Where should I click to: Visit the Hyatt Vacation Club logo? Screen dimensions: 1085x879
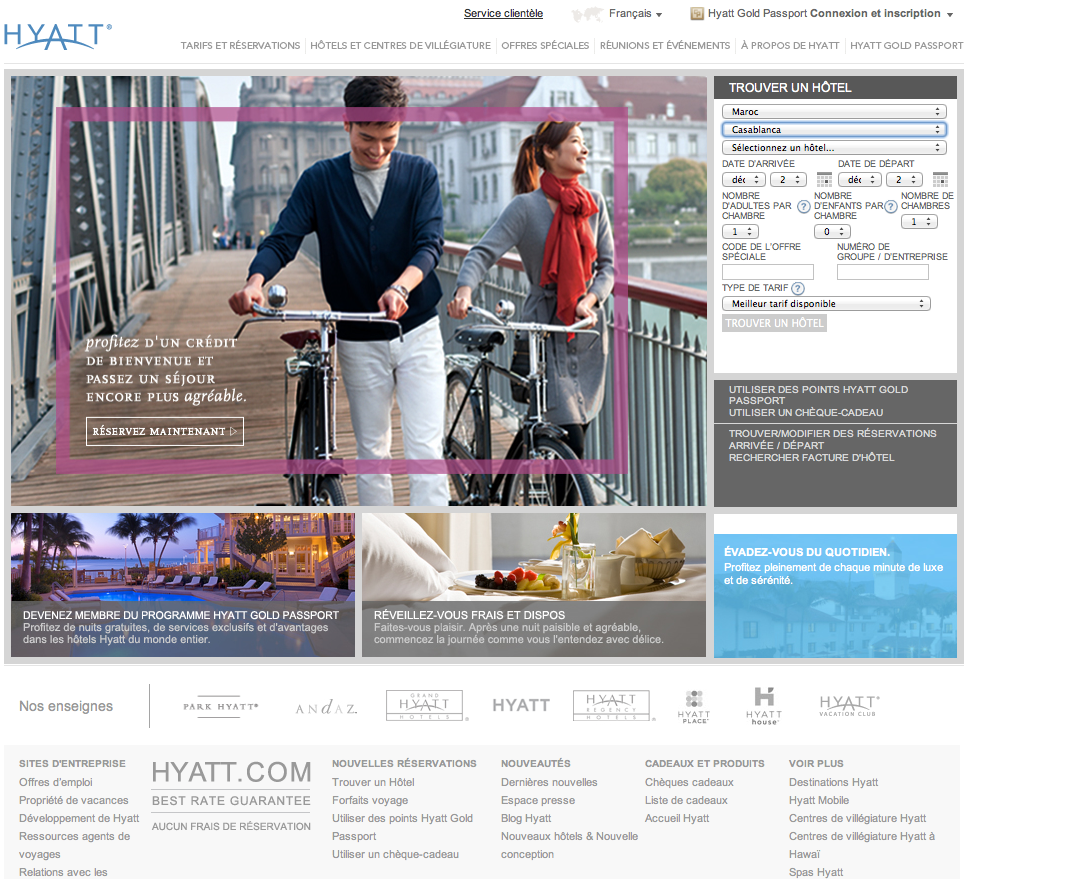[849, 705]
